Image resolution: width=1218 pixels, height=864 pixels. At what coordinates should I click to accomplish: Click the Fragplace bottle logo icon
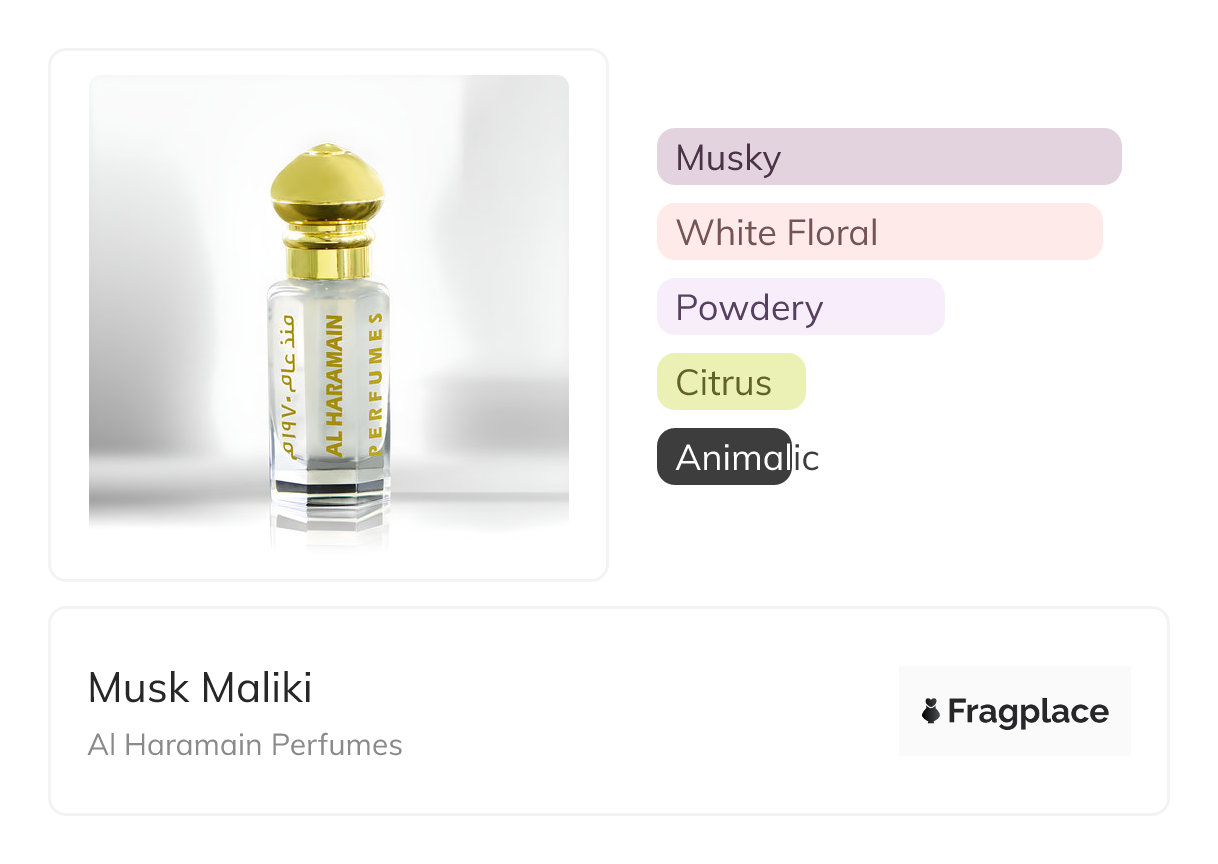click(x=931, y=711)
